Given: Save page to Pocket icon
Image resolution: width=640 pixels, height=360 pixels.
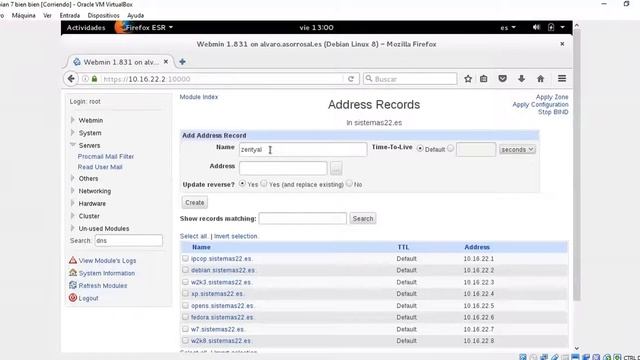Looking at the screenshot, I should (x=502, y=79).
